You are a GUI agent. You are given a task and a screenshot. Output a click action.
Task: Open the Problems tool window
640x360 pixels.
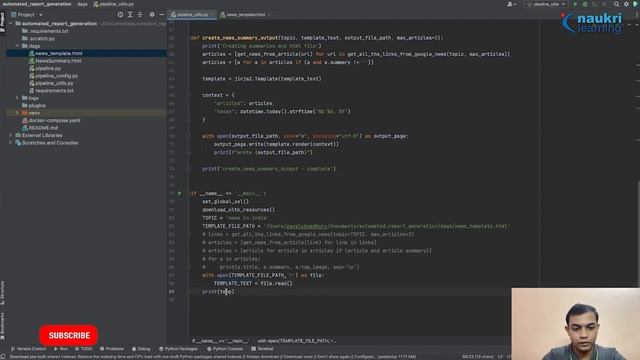pos(112,349)
